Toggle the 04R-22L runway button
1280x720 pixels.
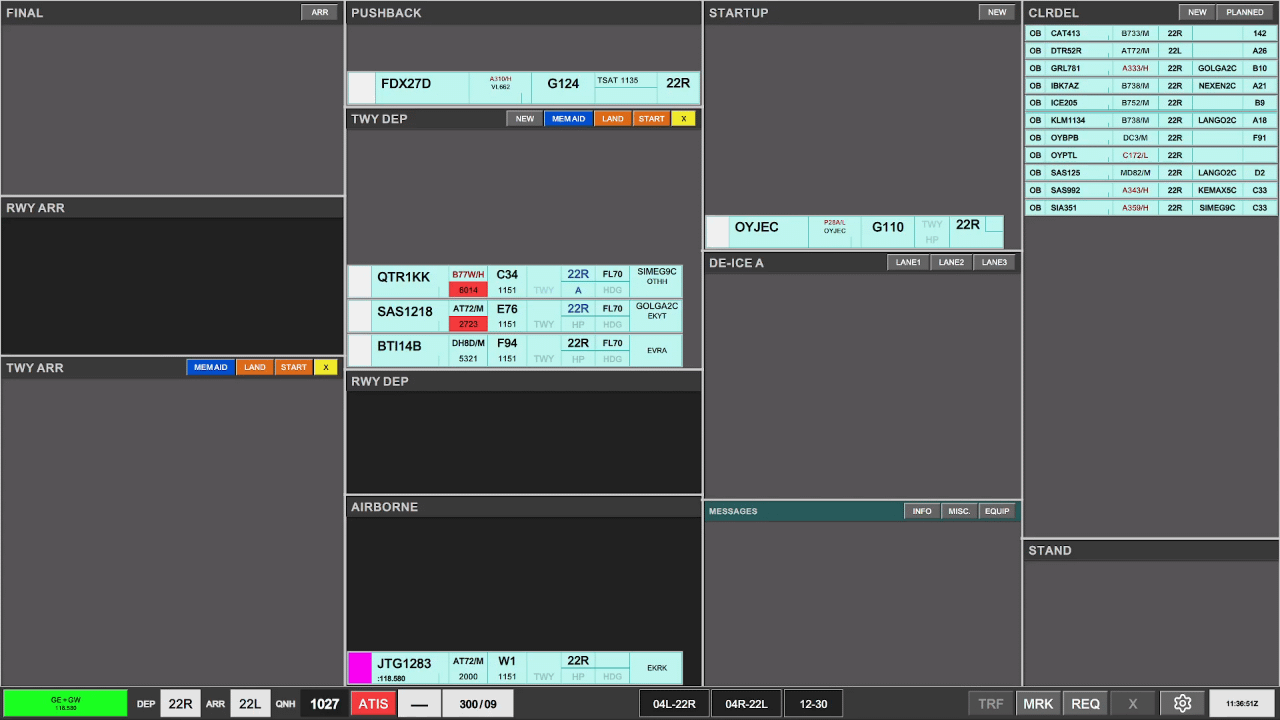[747, 703]
